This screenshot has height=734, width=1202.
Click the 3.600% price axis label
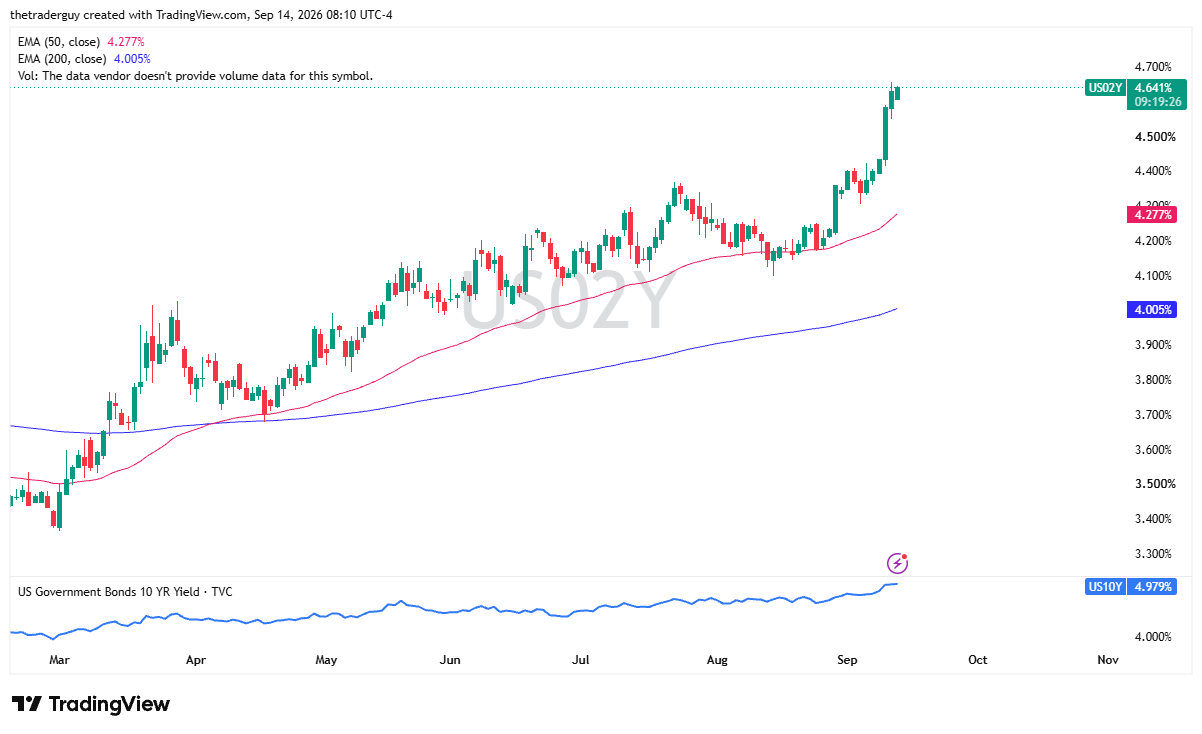pos(1153,450)
